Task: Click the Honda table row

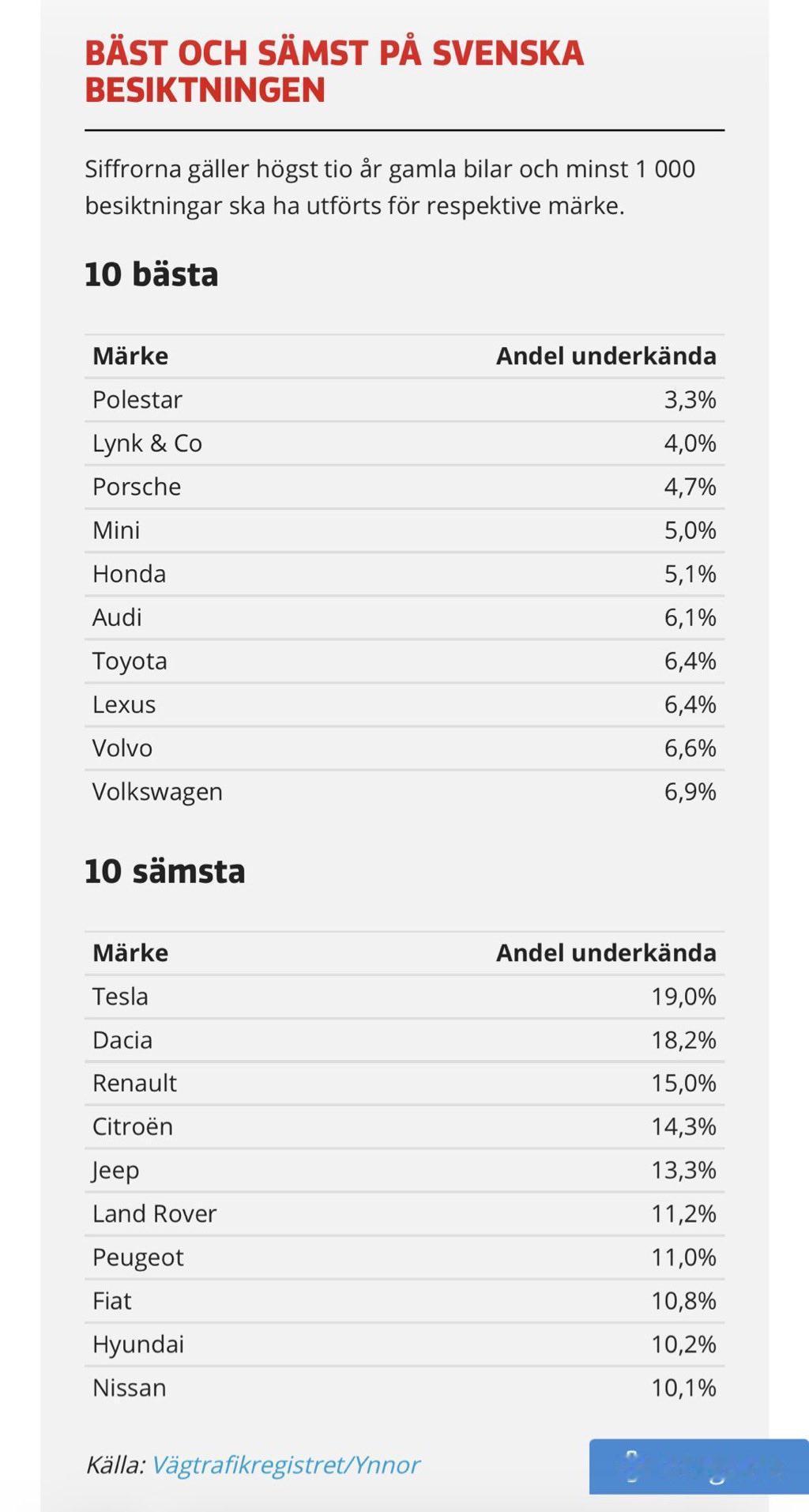Action: point(404,574)
